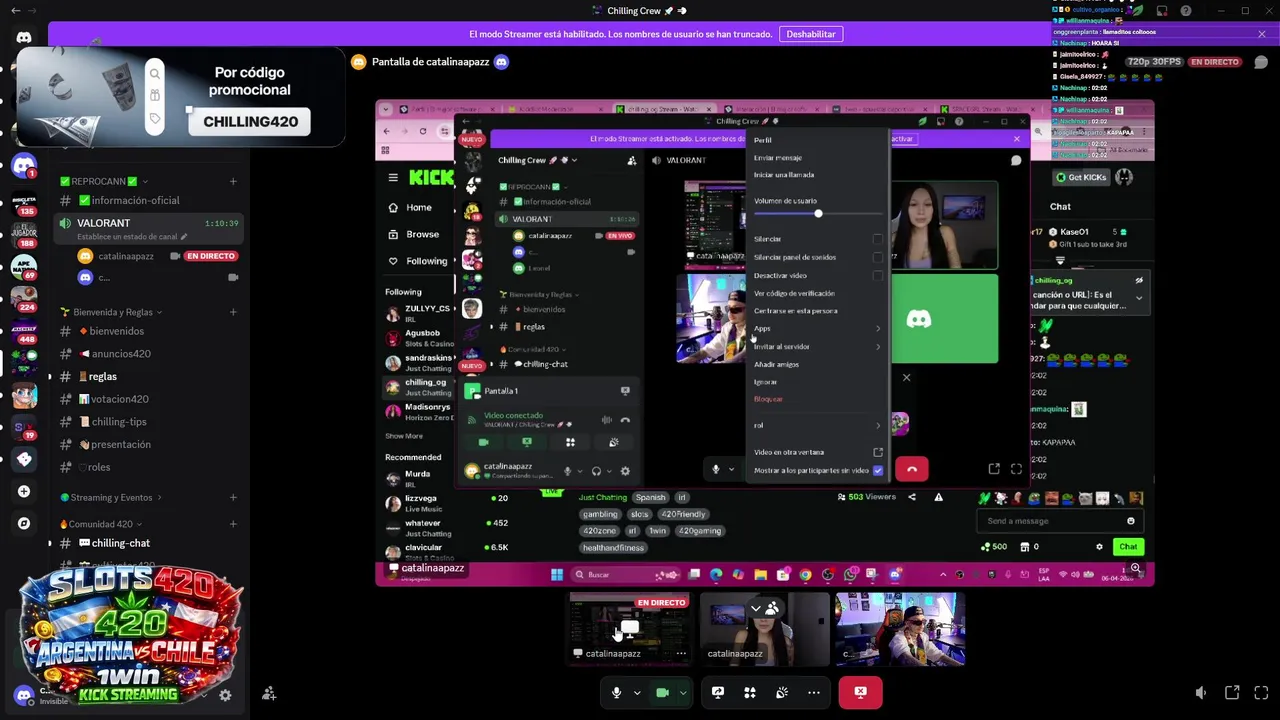
Task: Click 720p 30FPS stream quality badge
Action: coord(1154,62)
